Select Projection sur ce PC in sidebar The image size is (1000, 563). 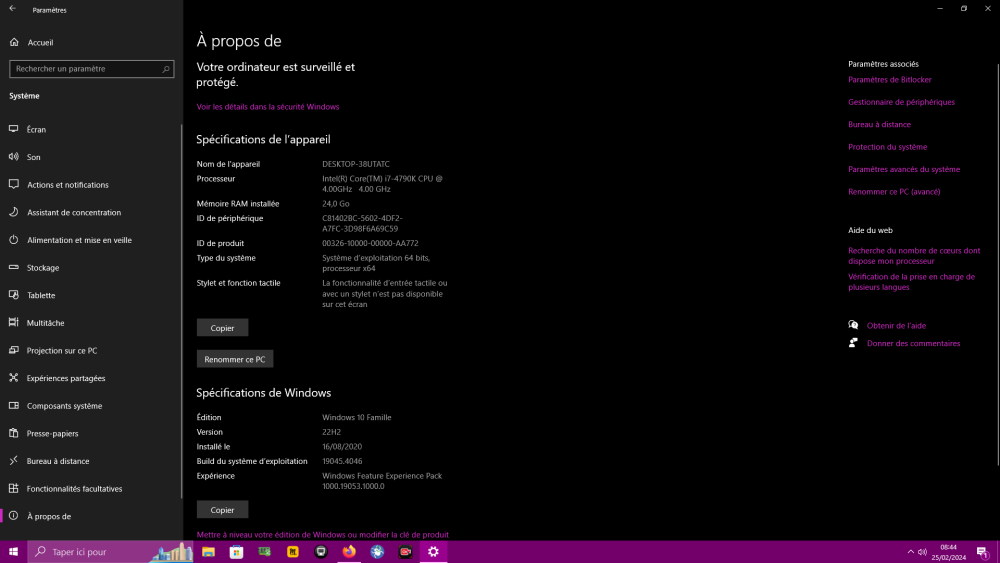click(62, 351)
